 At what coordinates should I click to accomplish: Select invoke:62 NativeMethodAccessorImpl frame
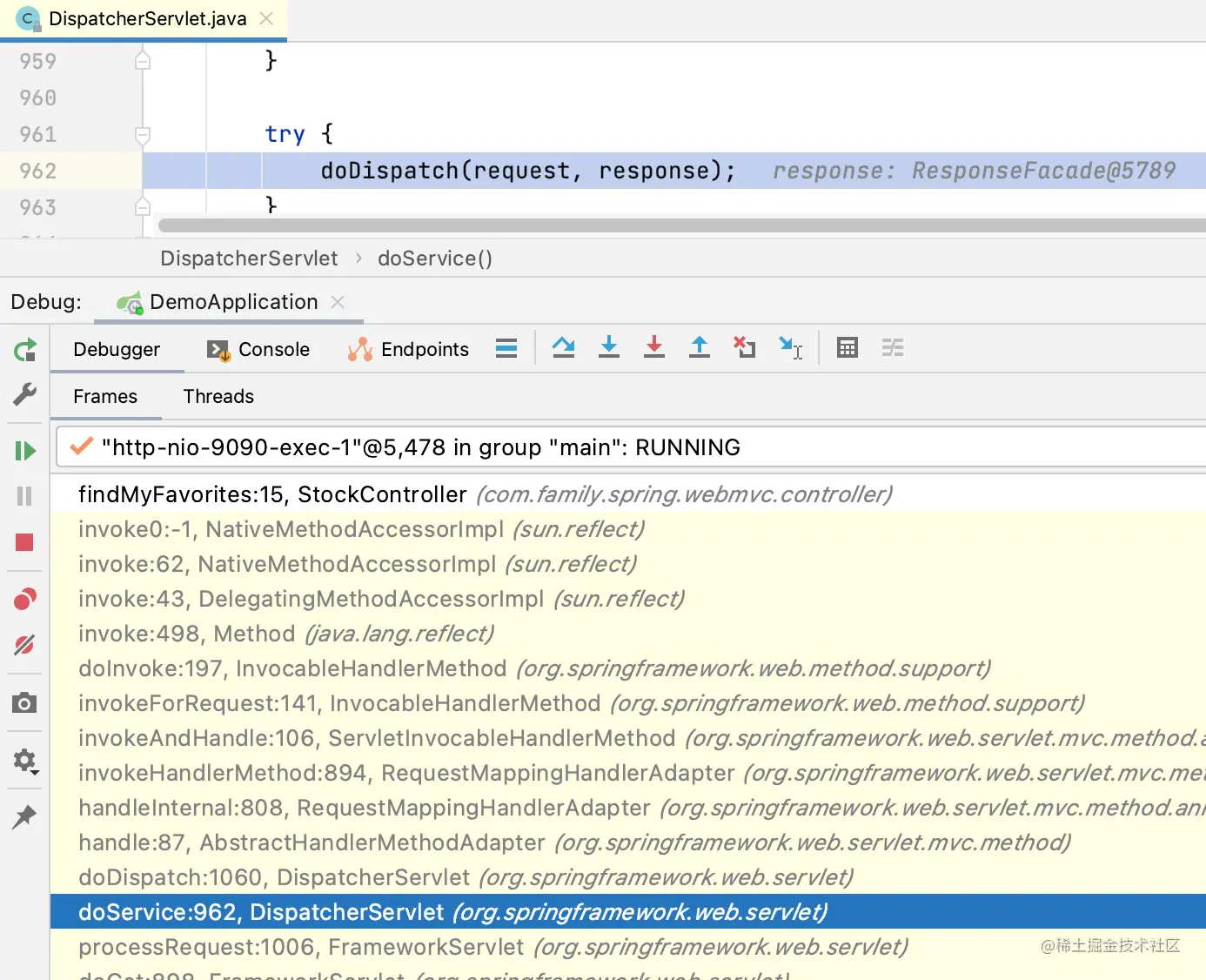[x=628, y=564]
